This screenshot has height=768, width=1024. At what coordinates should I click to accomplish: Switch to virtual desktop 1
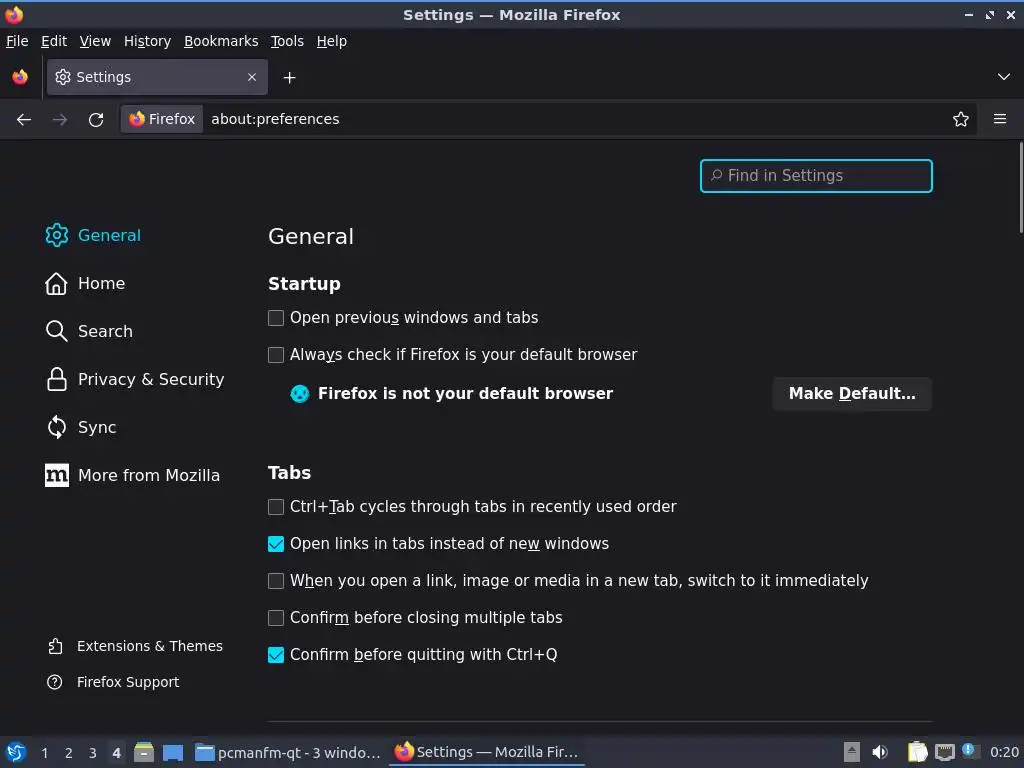44,753
